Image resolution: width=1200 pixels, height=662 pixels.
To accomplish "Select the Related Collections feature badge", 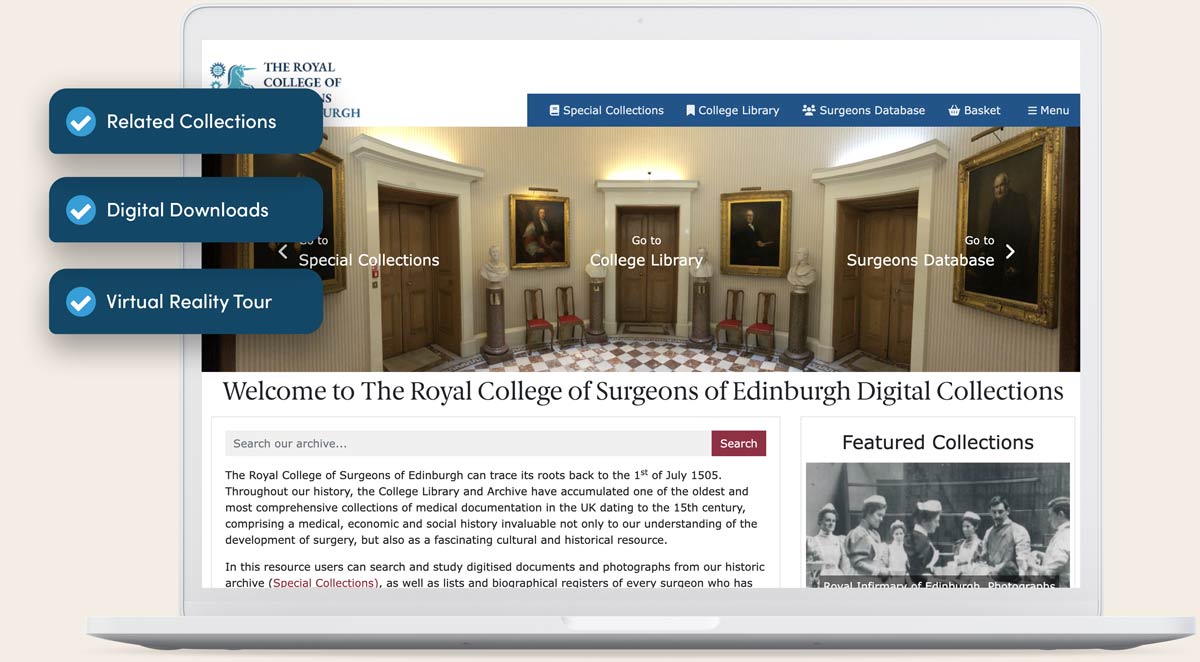I will (186, 121).
